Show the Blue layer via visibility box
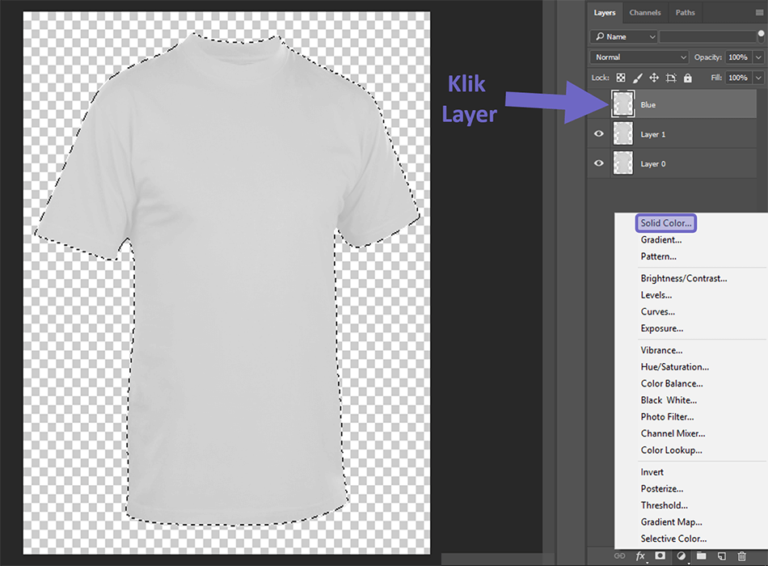 click(599, 104)
